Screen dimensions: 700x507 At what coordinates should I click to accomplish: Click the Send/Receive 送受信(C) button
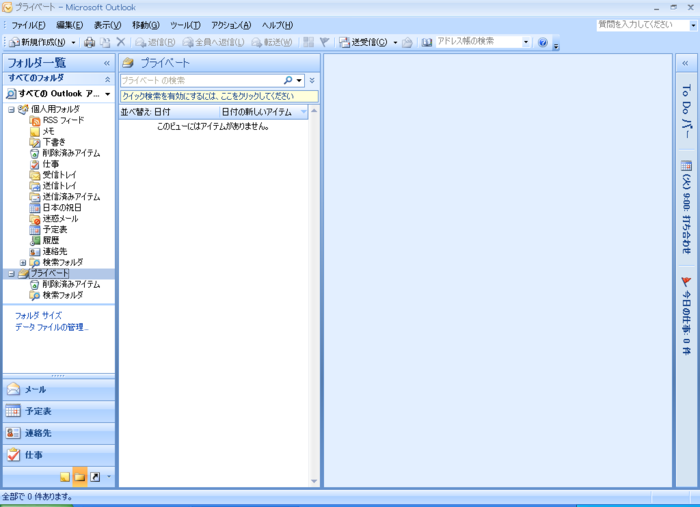click(363, 42)
